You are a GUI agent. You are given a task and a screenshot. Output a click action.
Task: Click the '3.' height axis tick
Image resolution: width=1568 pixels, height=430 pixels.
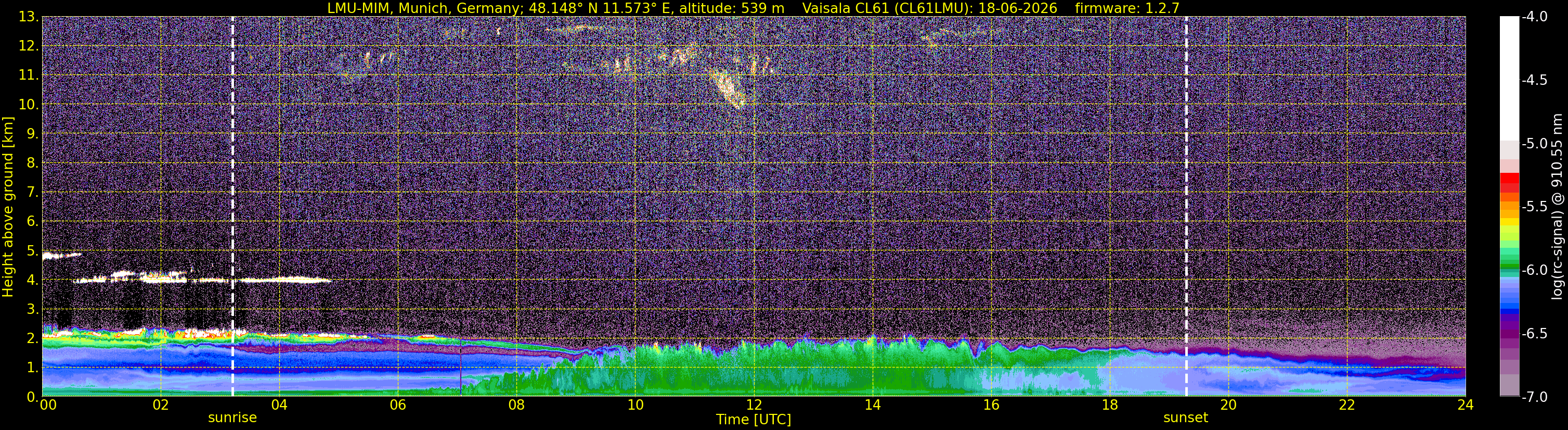pos(32,309)
